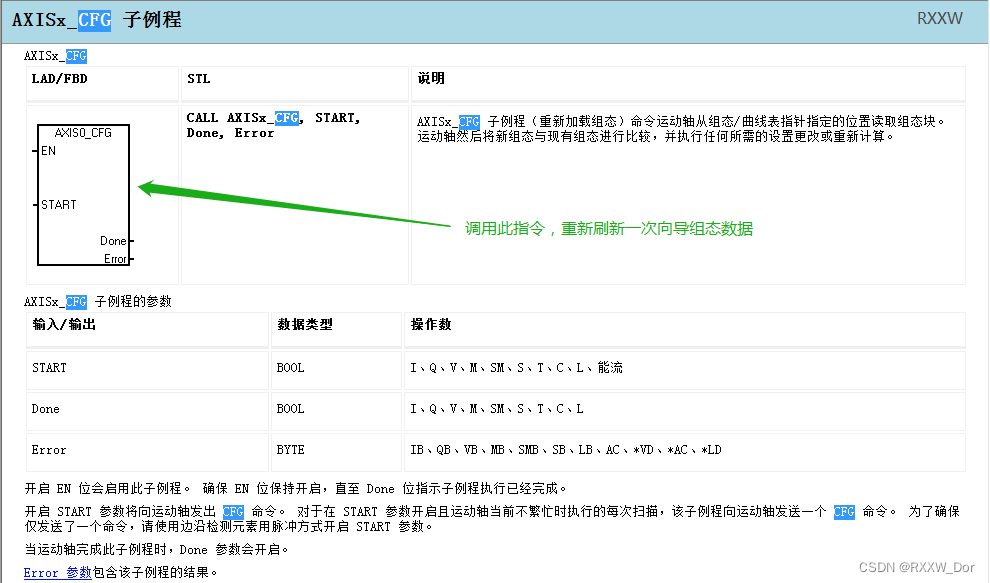Click Error operands "IB、QB、VB、MB...*LD"

click(566, 450)
